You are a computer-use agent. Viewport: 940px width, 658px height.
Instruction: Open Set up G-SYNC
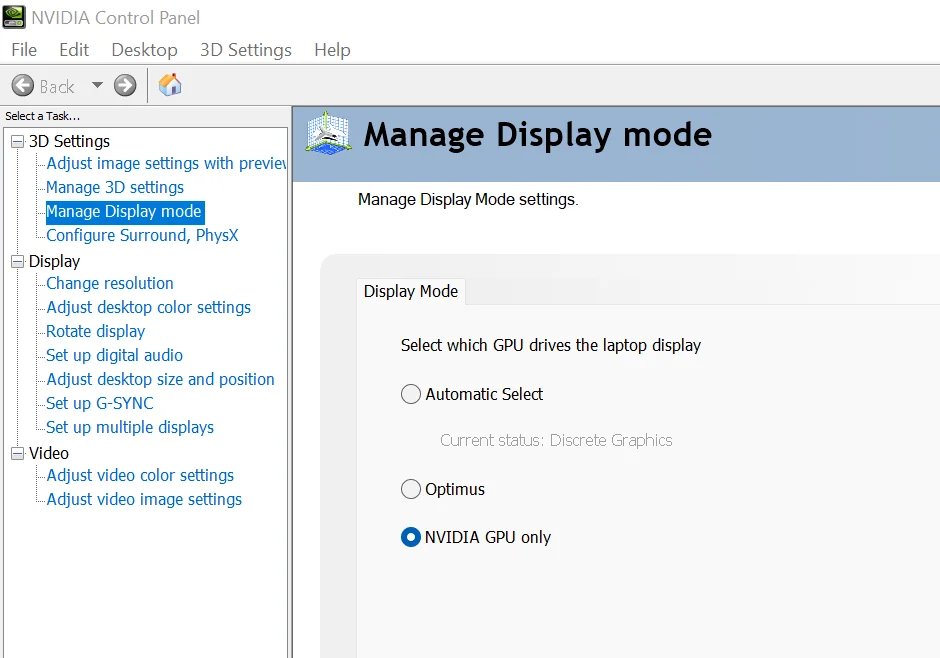pos(100,403)
